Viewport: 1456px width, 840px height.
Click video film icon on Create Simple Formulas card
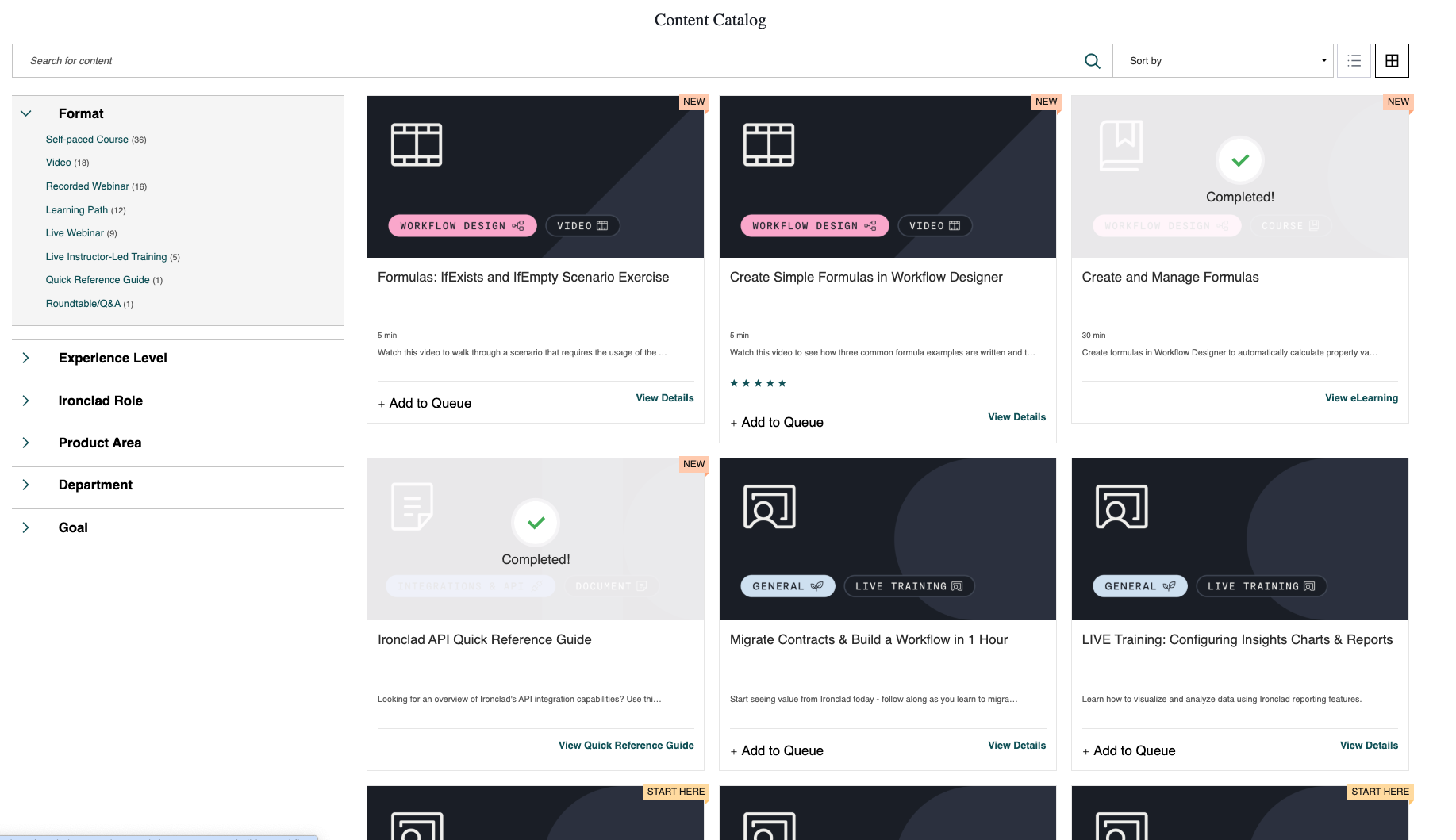tap(769, 144)
